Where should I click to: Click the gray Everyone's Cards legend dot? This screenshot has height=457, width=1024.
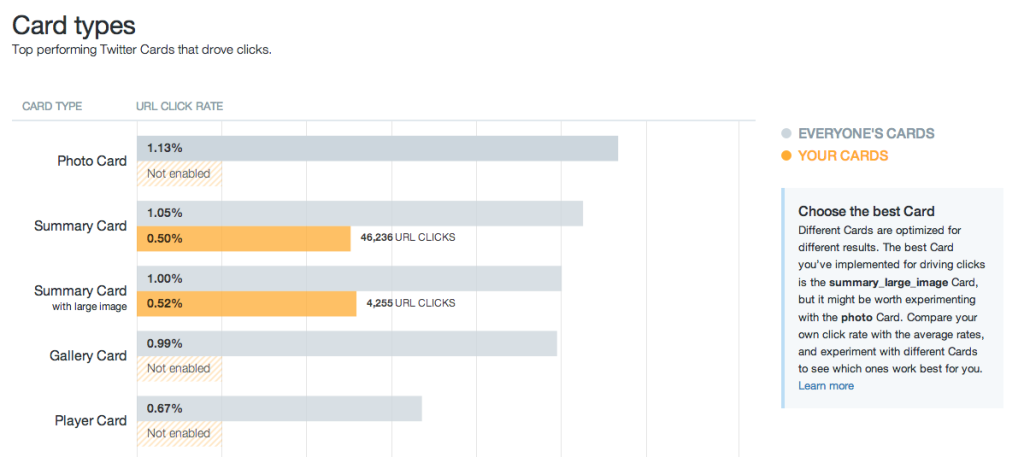point(786,134)
